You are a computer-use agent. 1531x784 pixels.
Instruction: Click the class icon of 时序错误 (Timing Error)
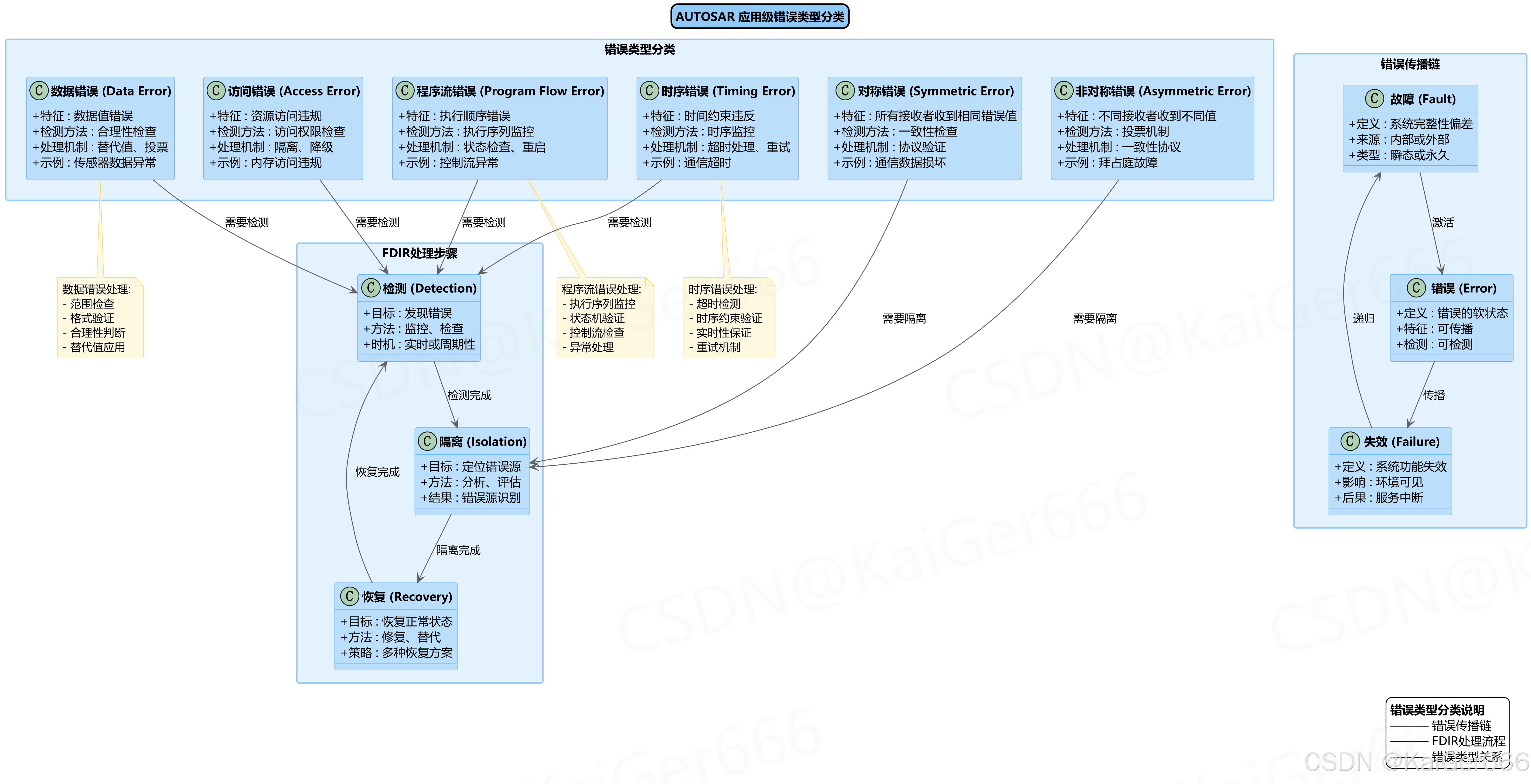[x=649, y=90]
